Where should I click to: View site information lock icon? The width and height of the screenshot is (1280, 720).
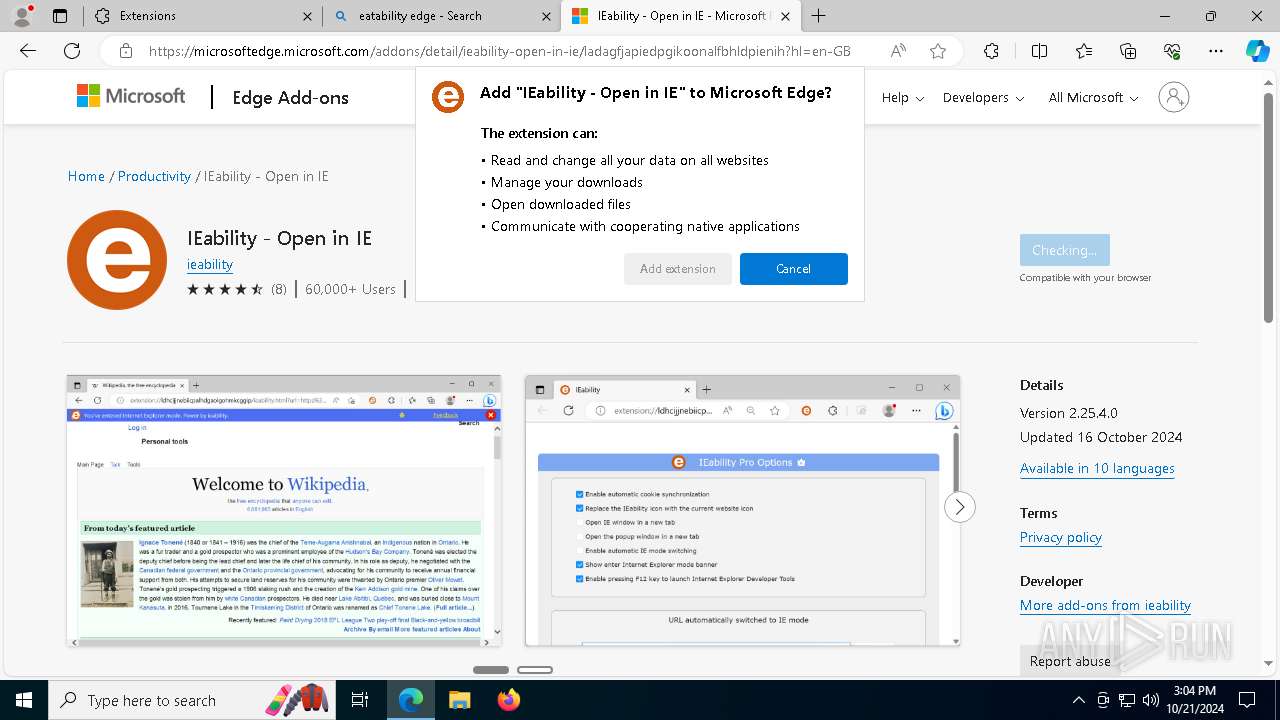[126, 51]
